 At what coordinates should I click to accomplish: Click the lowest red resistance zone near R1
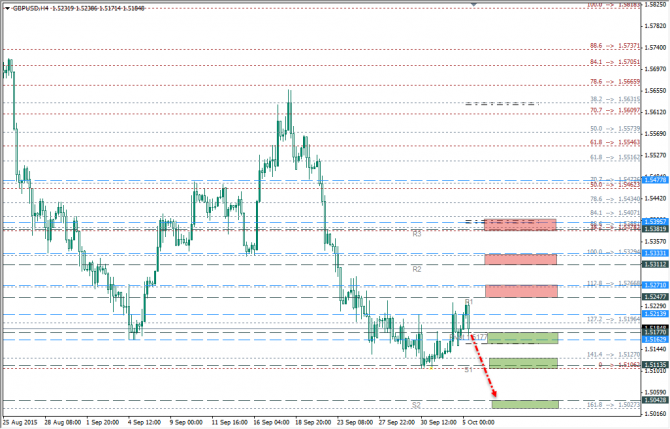[x=520, y=291]
